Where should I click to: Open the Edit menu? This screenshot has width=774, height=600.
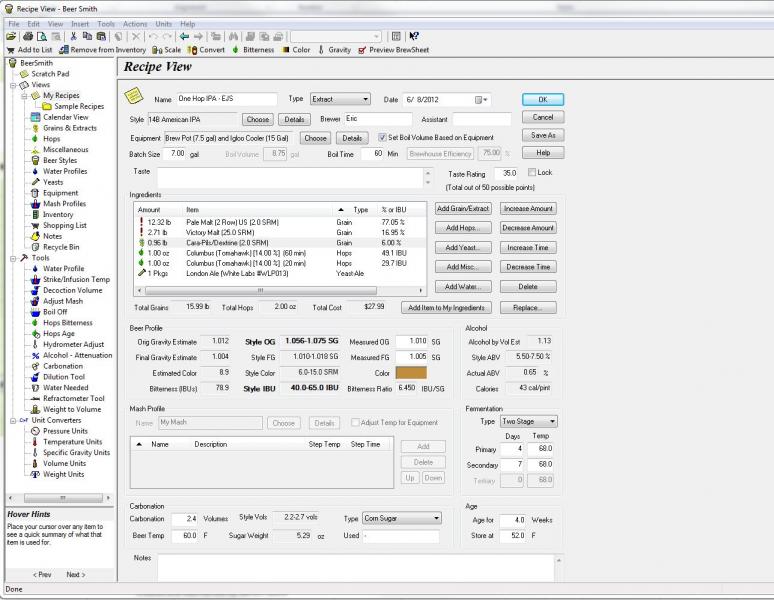[x=33, y=24]
